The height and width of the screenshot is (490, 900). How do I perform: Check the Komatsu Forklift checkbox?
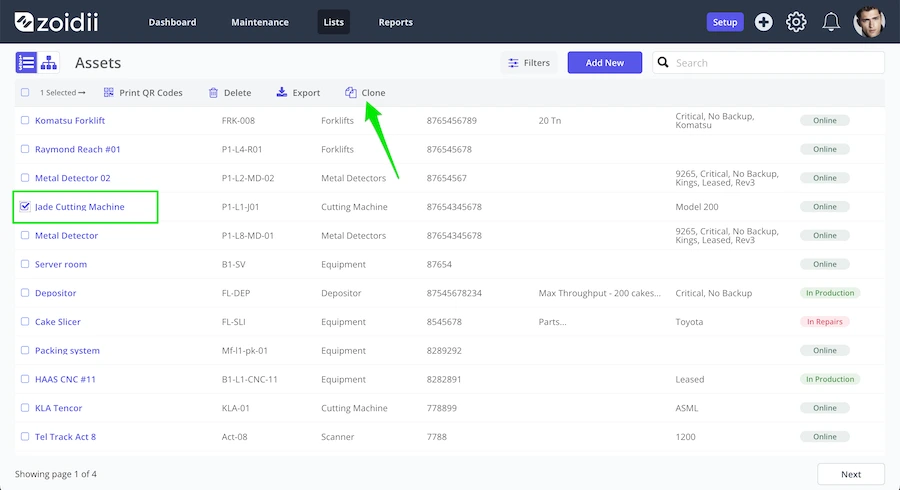(25, 120)
